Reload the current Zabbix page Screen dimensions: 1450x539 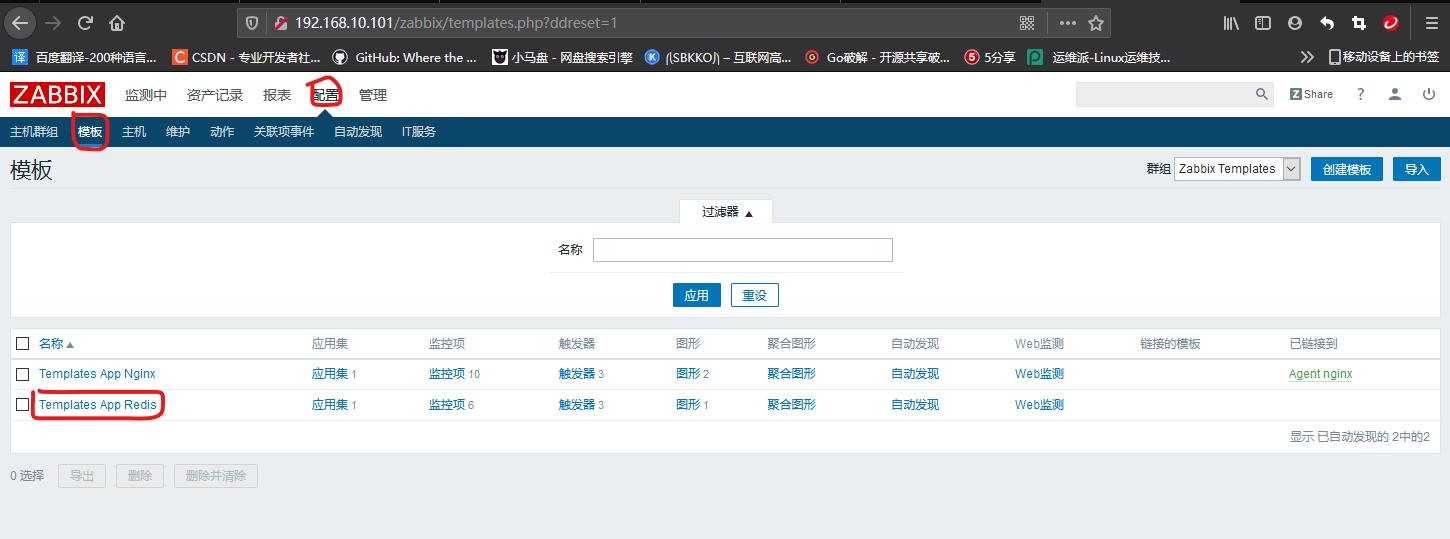[x=85, y=22]
